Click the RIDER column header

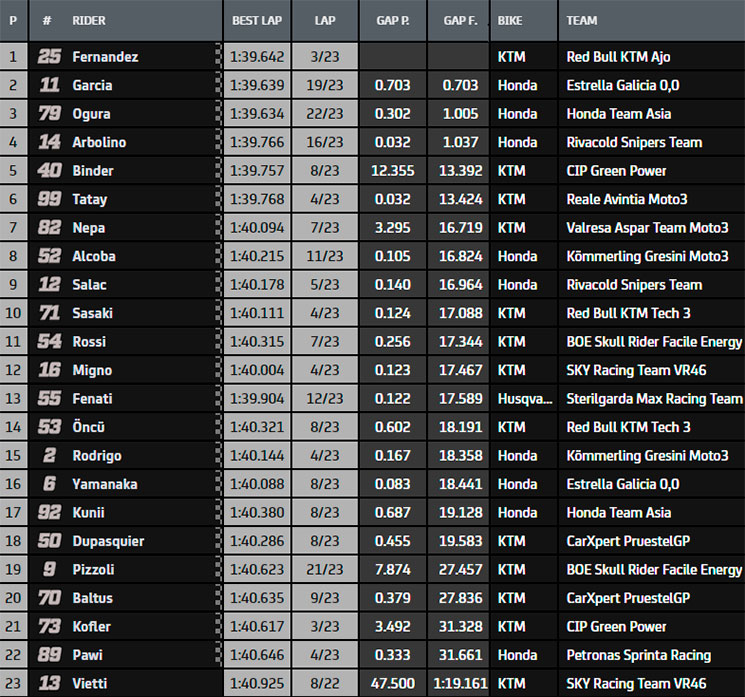(x=89, y=20)
